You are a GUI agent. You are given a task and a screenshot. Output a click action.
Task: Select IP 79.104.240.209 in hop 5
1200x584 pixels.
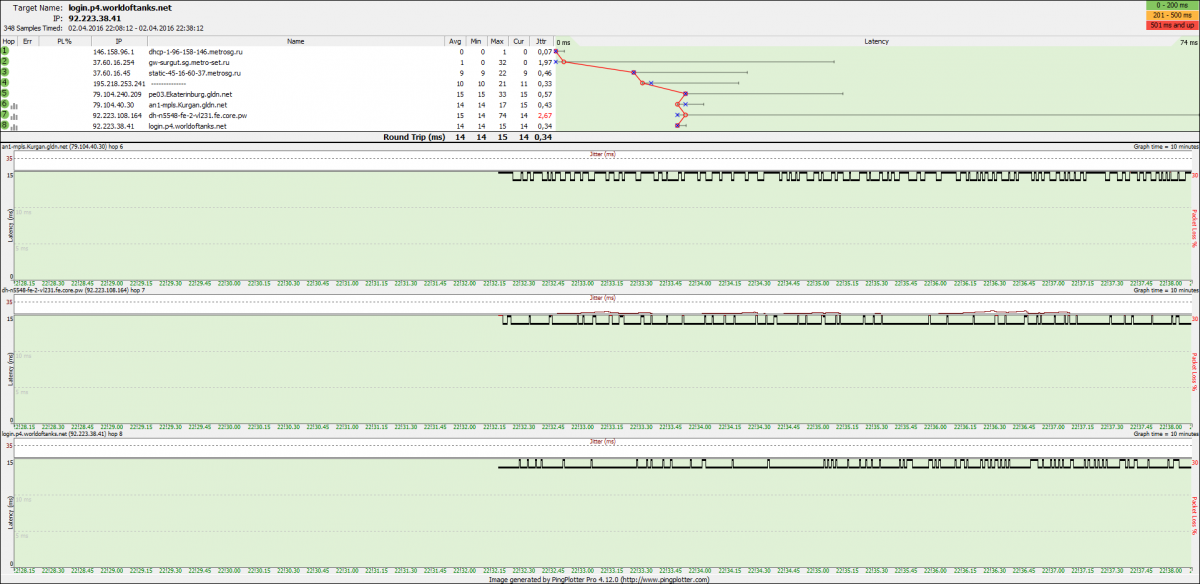[x=118, y=94]
